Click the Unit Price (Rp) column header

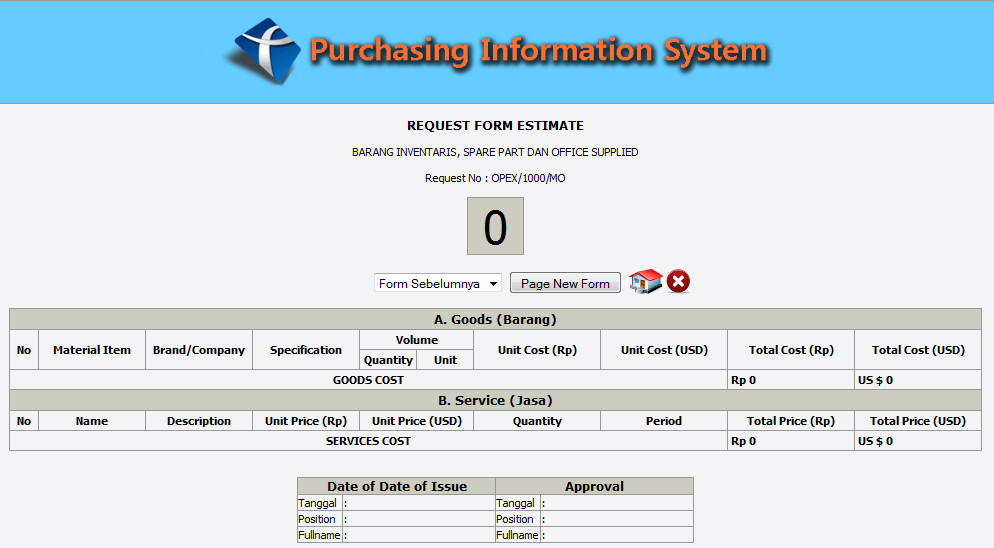point(306,421)
